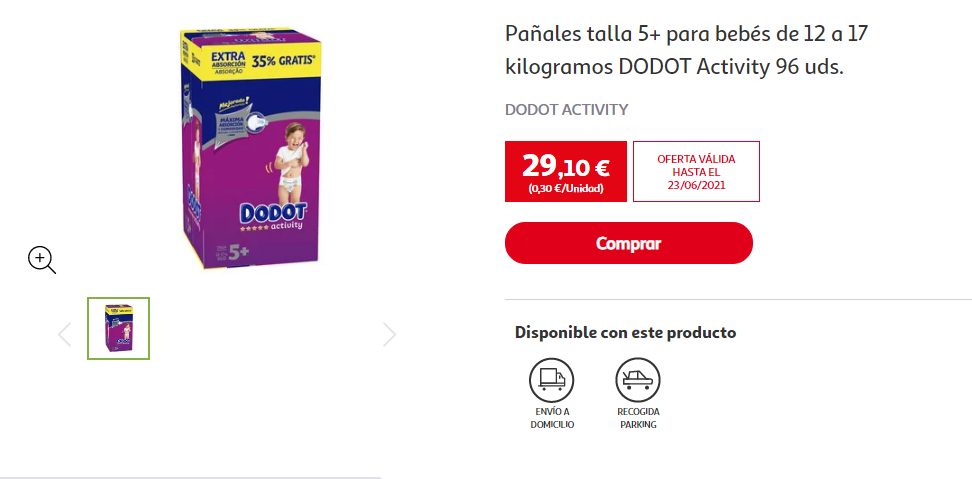Click the RECOGIDA PARKING label
Viewport: 972px width, 479px height.
[x=638, y=418]
